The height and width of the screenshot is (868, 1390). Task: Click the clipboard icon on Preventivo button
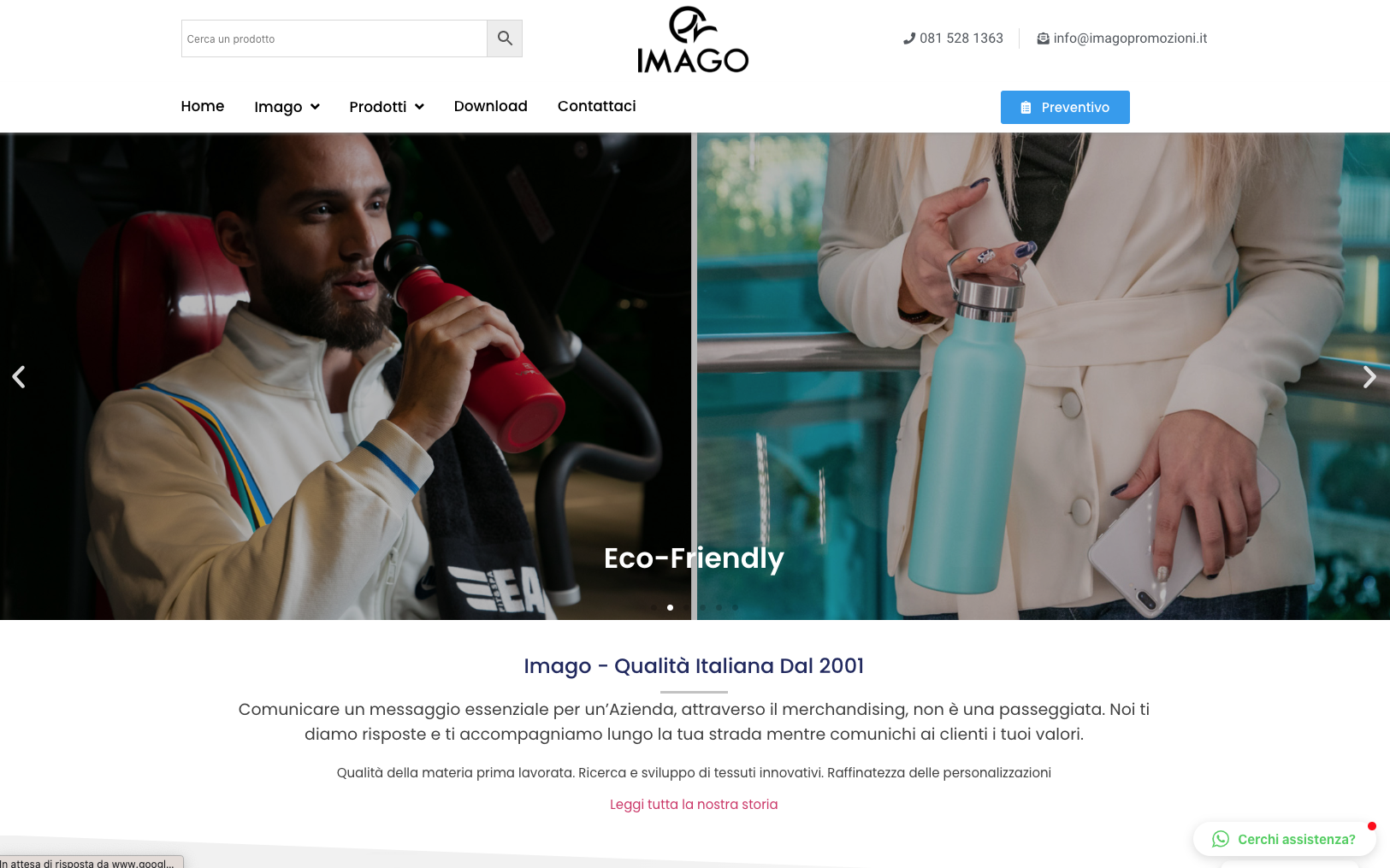point(1026,108)
